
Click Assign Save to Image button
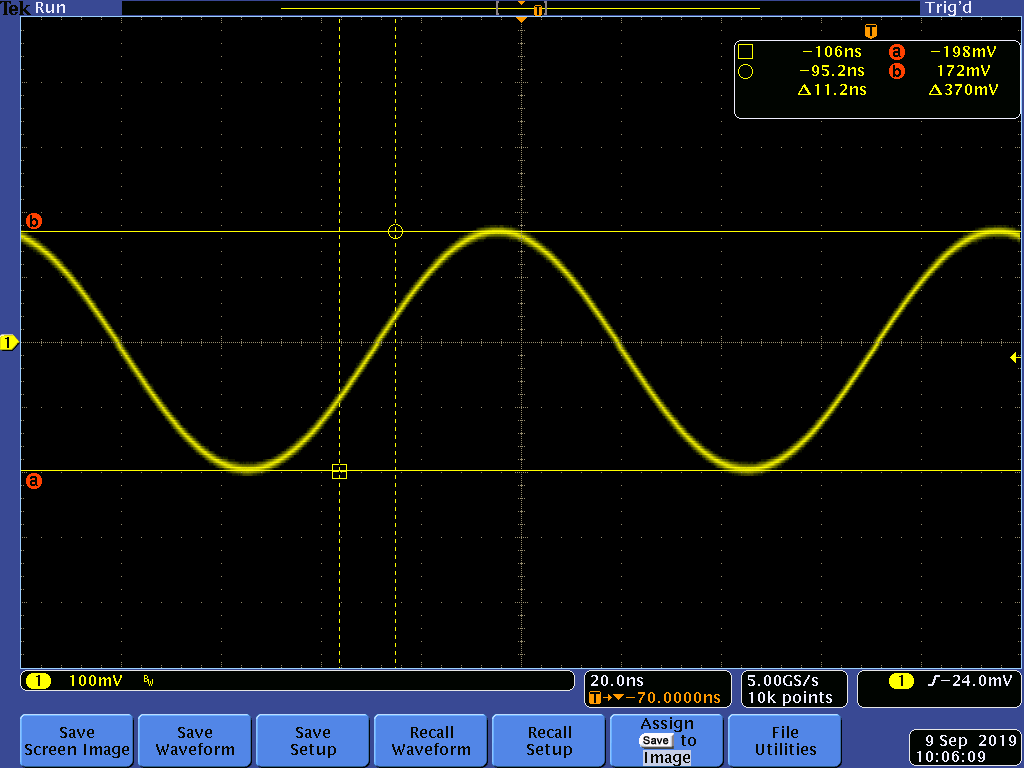pyautogui.click(x=666, y=741)
